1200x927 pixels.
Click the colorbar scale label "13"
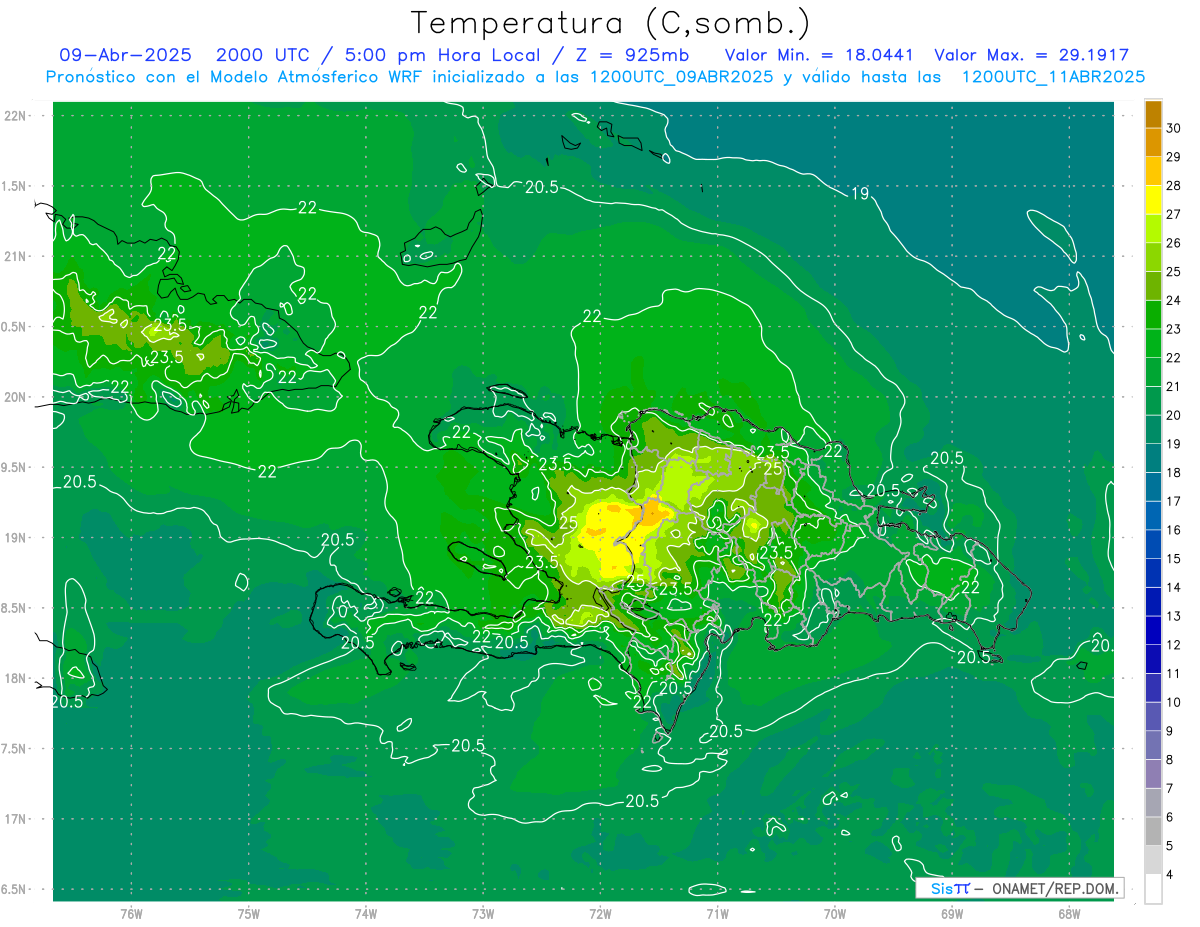1174,616
